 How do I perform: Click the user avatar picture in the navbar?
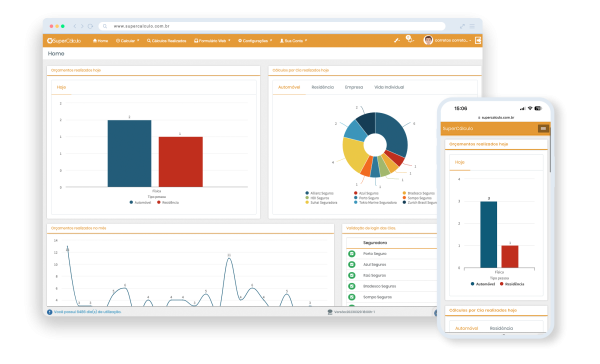pyautogui.click(x=428, y=40)
